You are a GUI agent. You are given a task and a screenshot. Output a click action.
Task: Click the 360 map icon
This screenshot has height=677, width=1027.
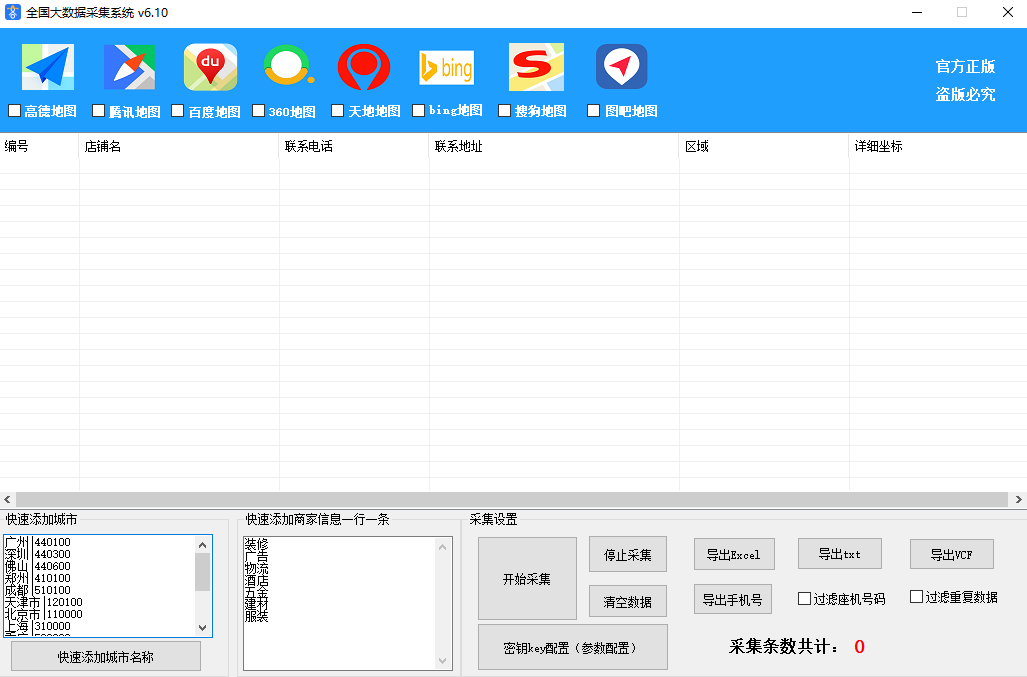[289, 68]
